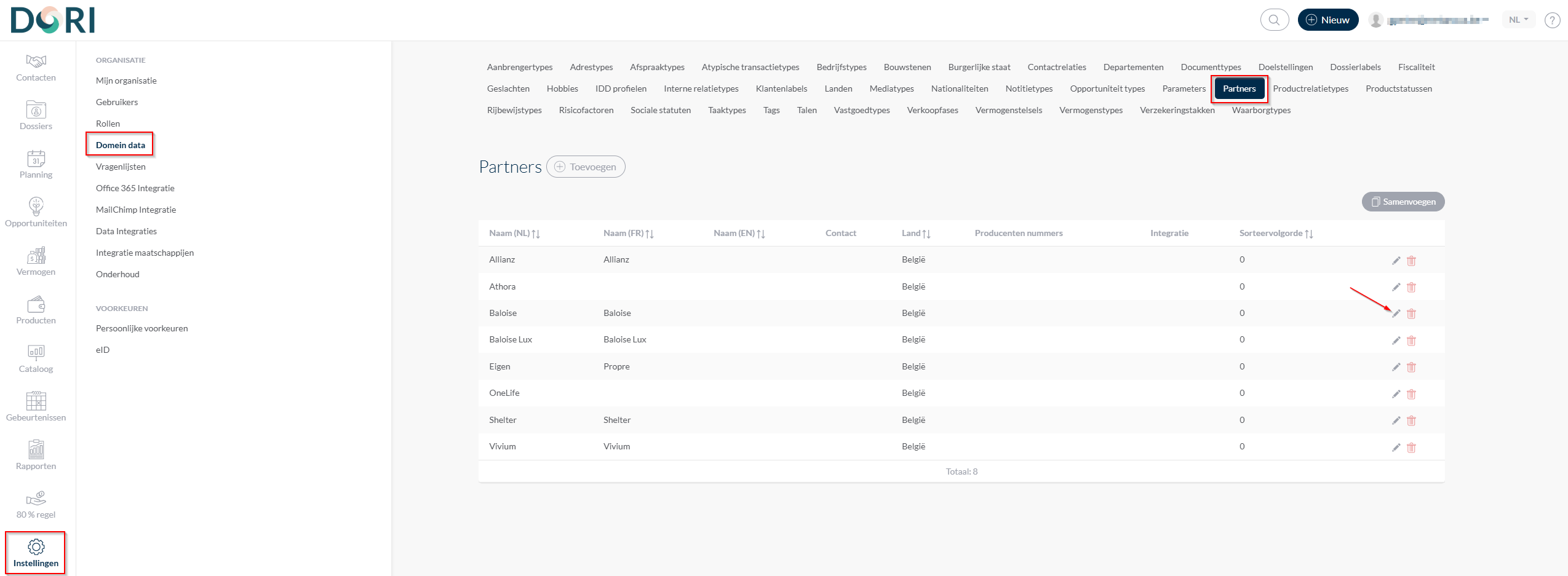Open the help question mark icon
The width and height of the screenshot is (1568, 576).
pyautogui.click(x=1552, y=20)
